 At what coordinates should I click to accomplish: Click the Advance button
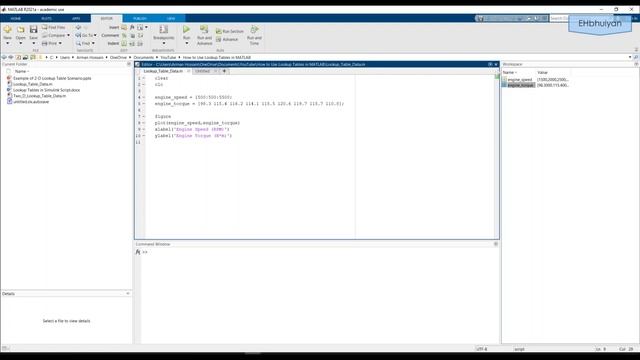[x=227, y=40]
